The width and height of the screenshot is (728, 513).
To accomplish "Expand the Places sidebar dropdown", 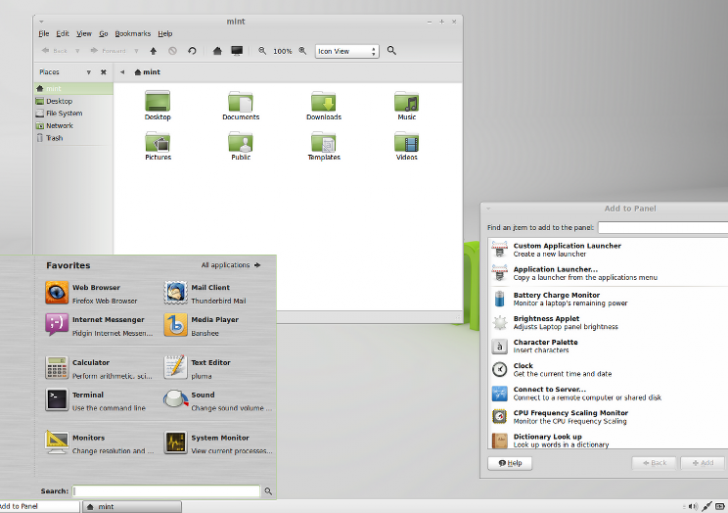I will coord(88,72).
